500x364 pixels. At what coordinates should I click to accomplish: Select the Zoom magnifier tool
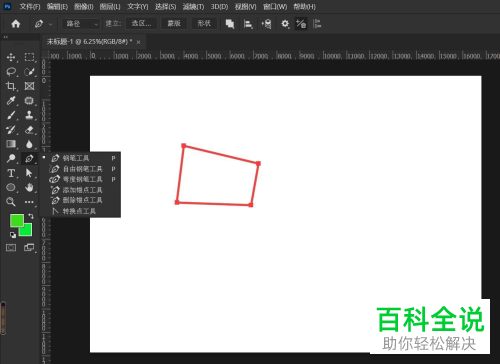coord(11,202)
